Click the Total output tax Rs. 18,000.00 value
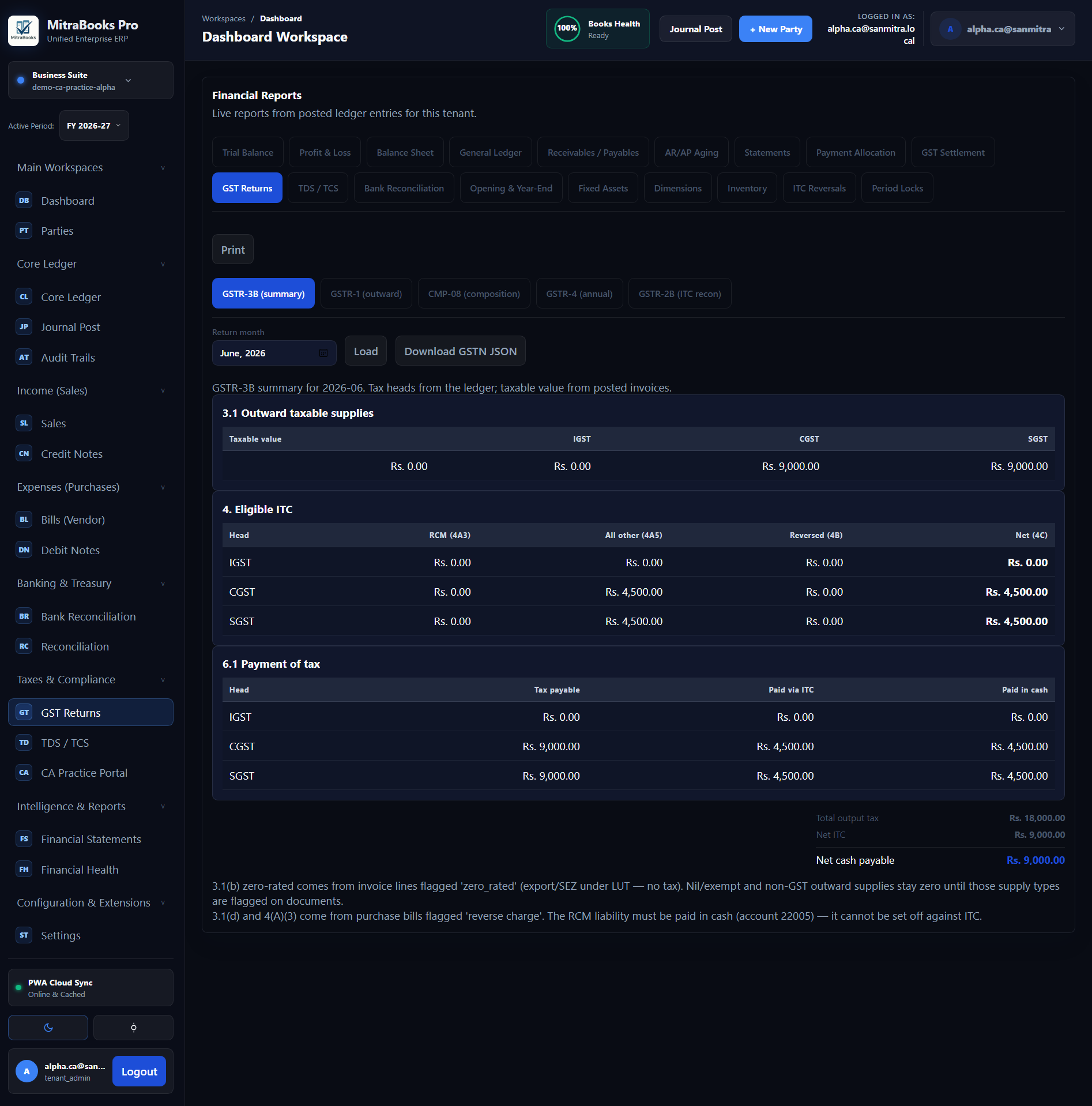This screenshot has height=1106, width=1092. pos(1037,818)
